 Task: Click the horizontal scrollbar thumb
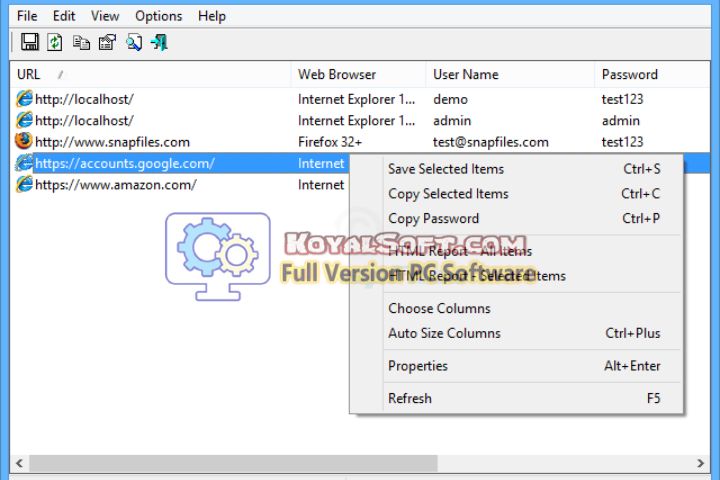(x=233, y=463)
